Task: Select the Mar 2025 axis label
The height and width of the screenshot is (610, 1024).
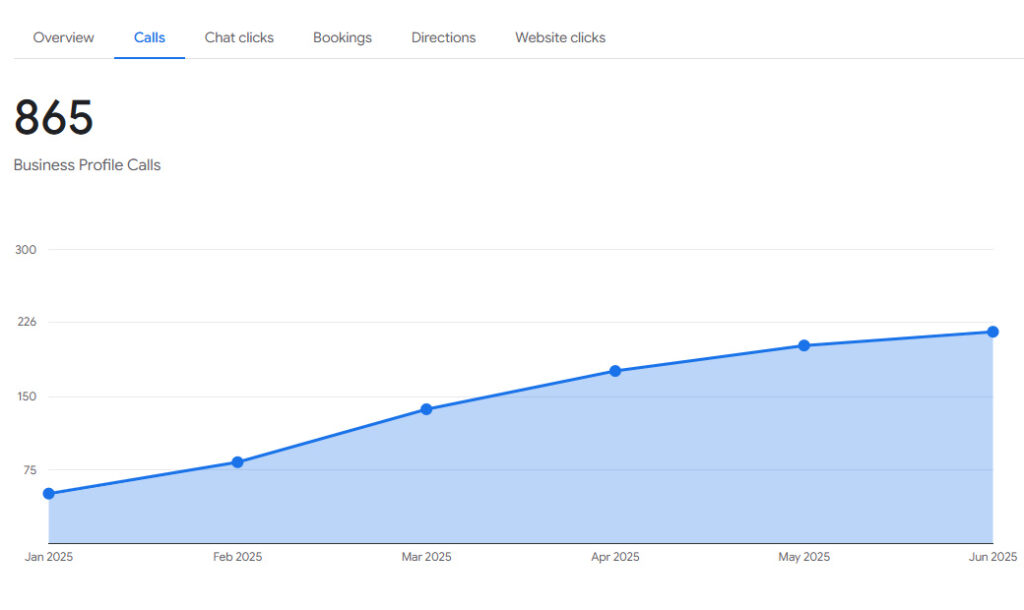Action: coord(427,557)
